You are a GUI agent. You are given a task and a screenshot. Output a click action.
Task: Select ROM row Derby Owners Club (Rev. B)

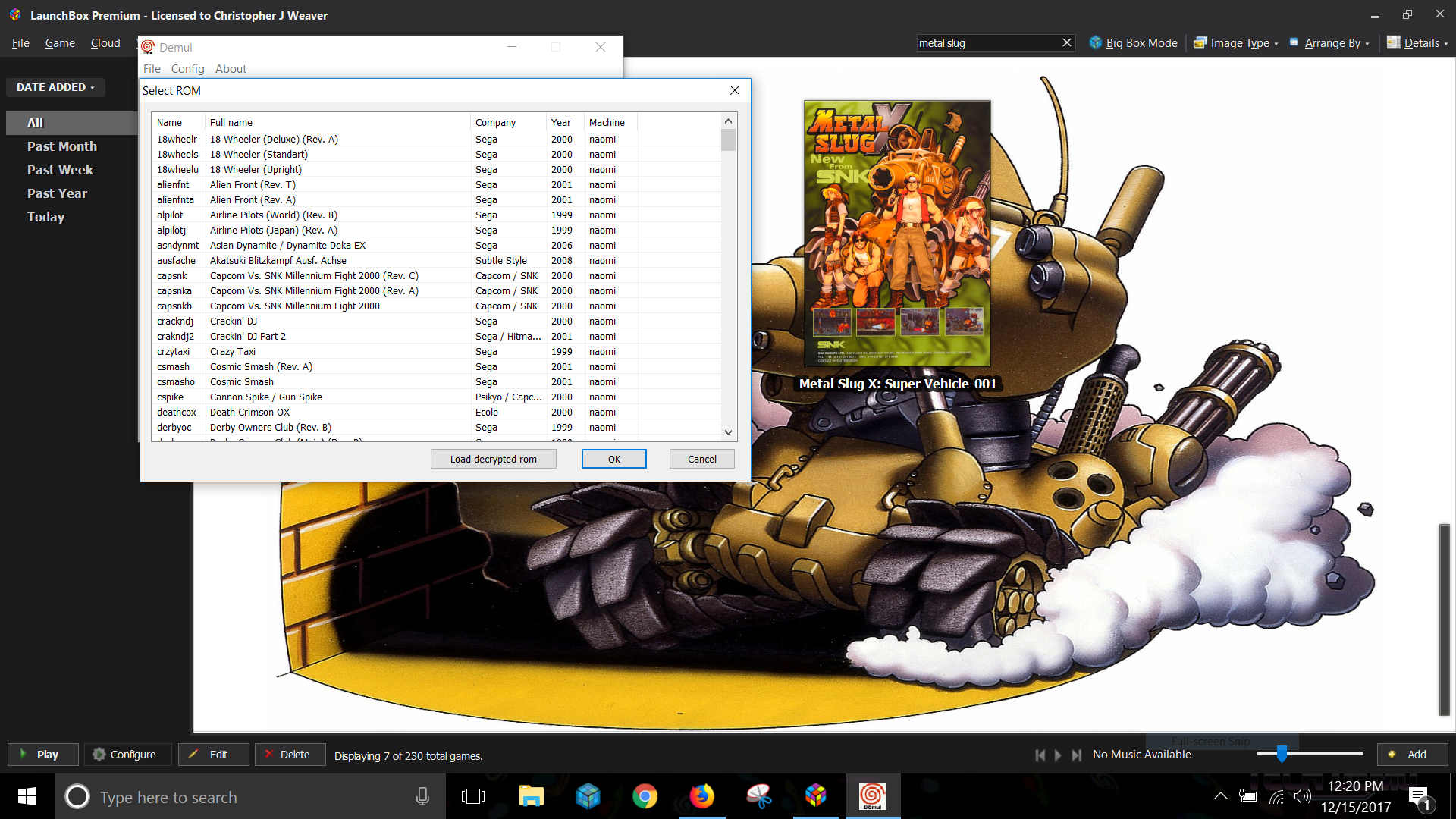click(x=436, y=427)
